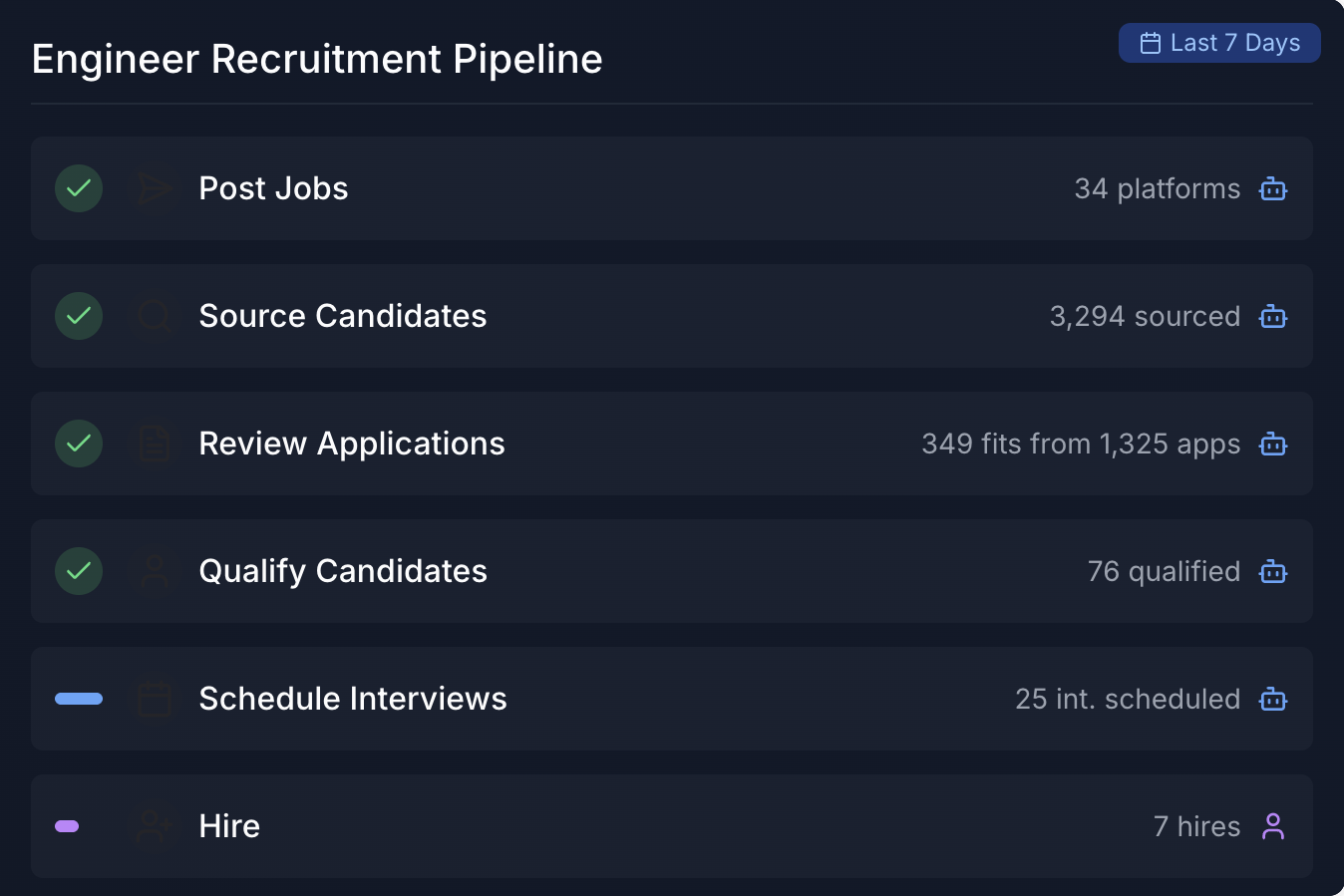
Task: Click the paper plane icon in Post Jobs row
Action: point(154,188)
